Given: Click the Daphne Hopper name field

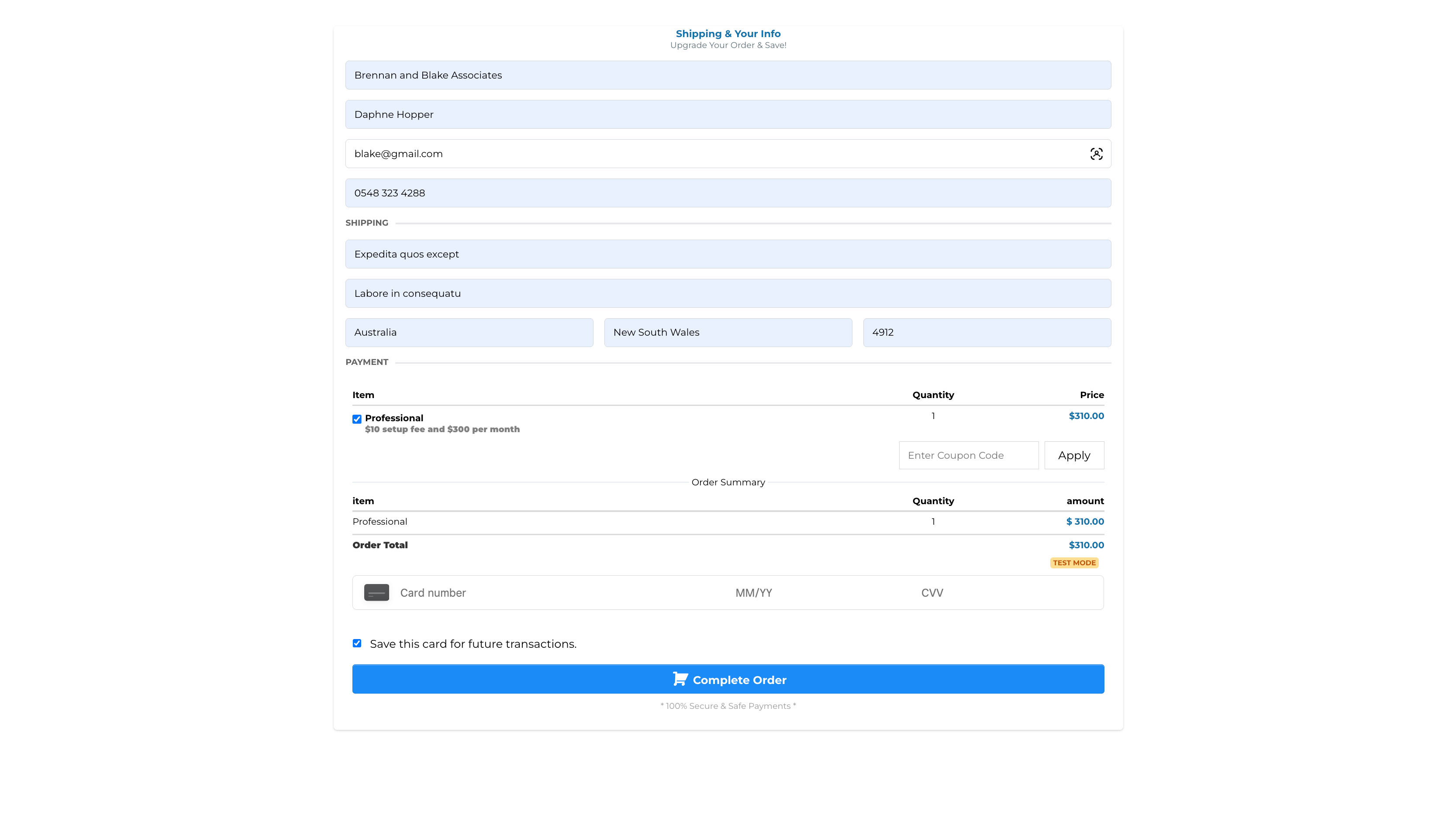Looking at the screenshot, I should pos(728,114).
